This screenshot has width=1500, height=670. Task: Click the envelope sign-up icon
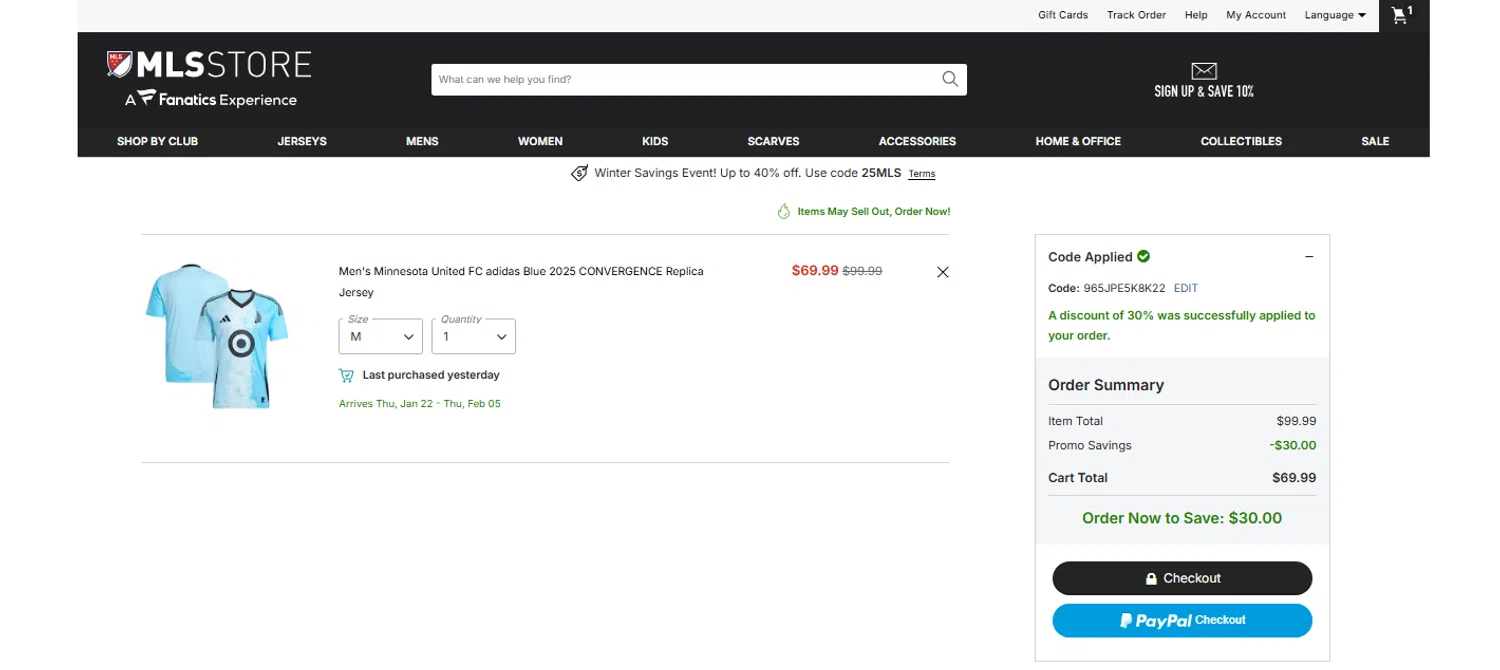tap(1204, 71)
